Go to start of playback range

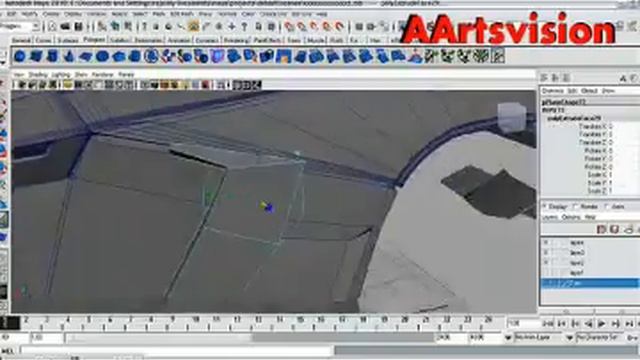pos(548,324)
